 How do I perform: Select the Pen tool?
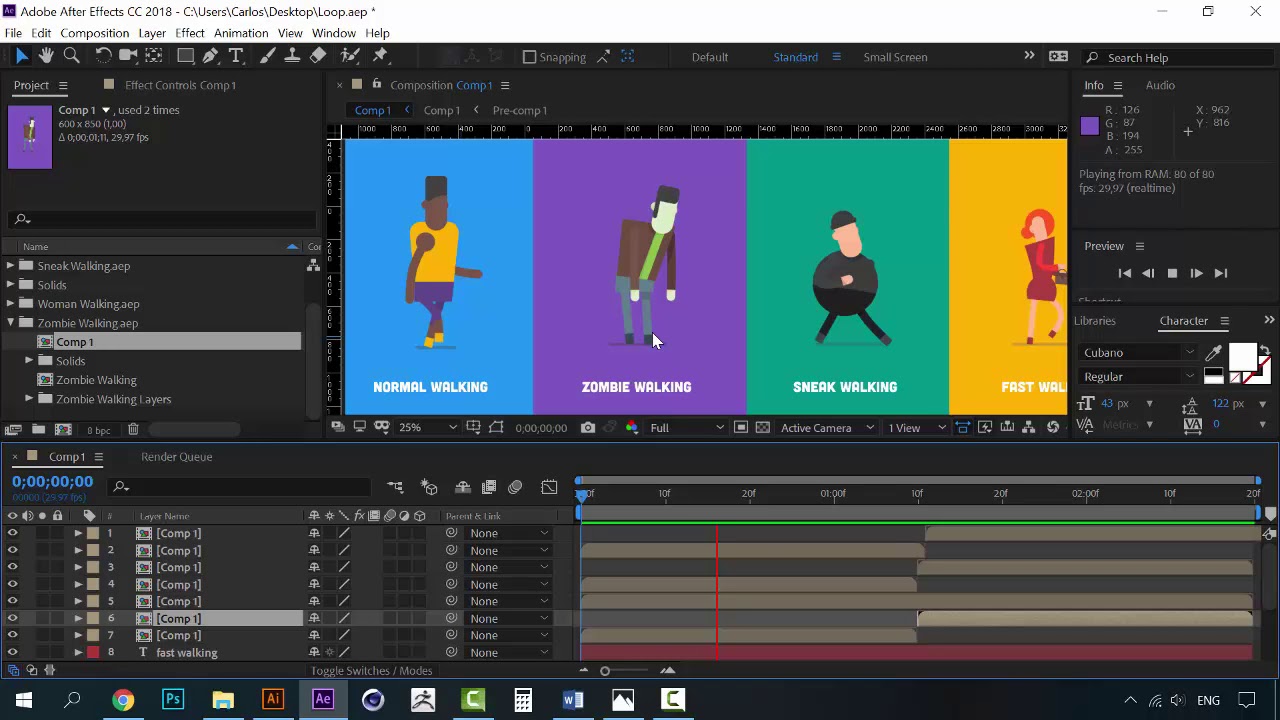211,56
